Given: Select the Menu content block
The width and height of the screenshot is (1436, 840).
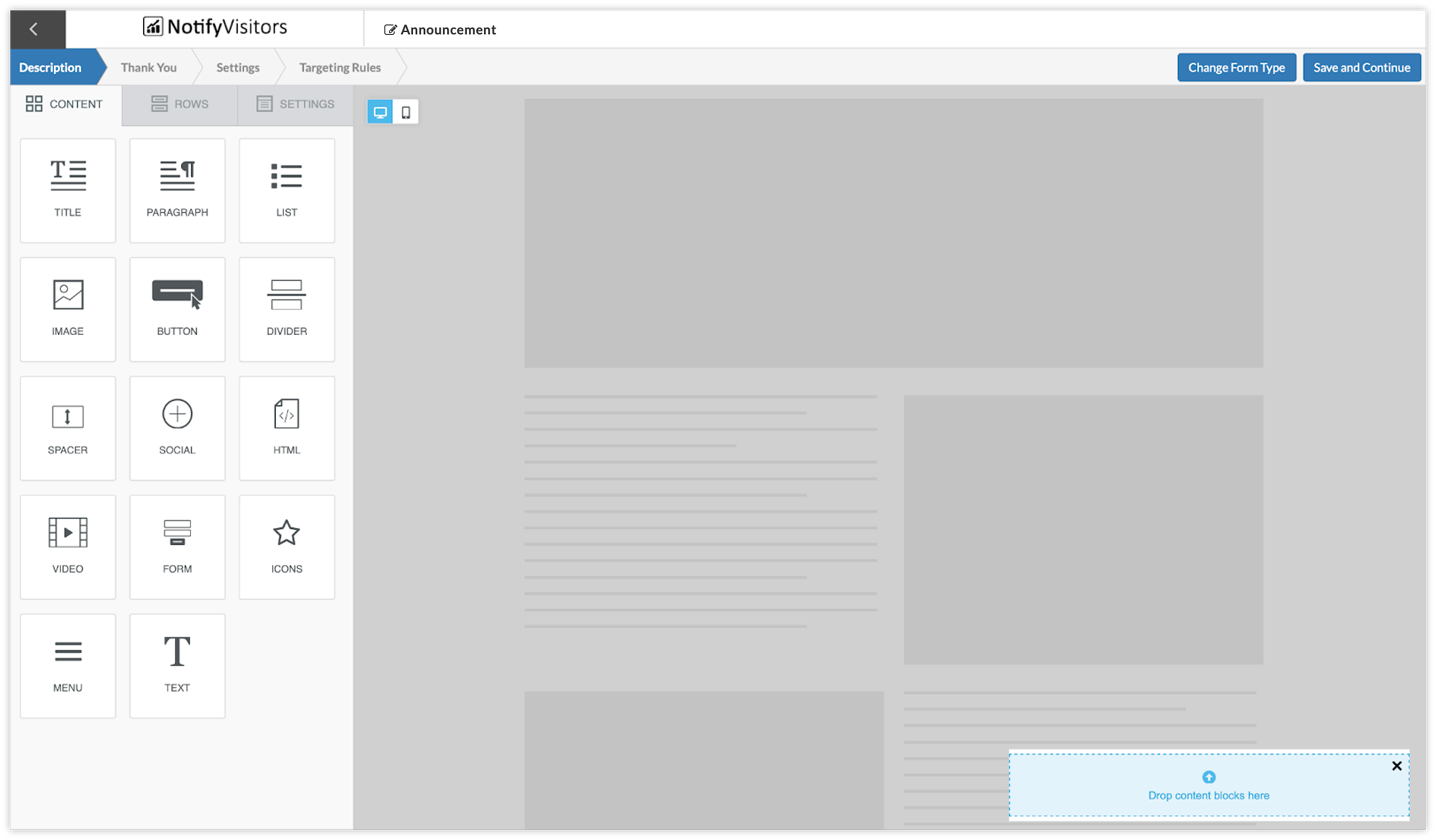Looking at the screenshot, I should (68, 666).
